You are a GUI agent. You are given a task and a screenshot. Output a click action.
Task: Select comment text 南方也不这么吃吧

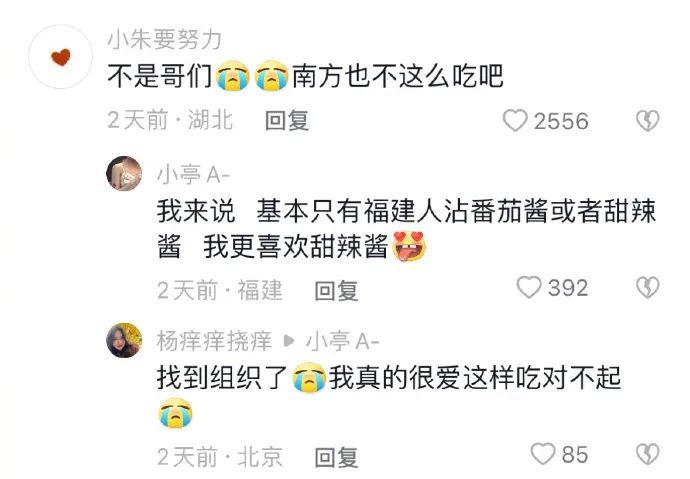(x=398, y=76)
